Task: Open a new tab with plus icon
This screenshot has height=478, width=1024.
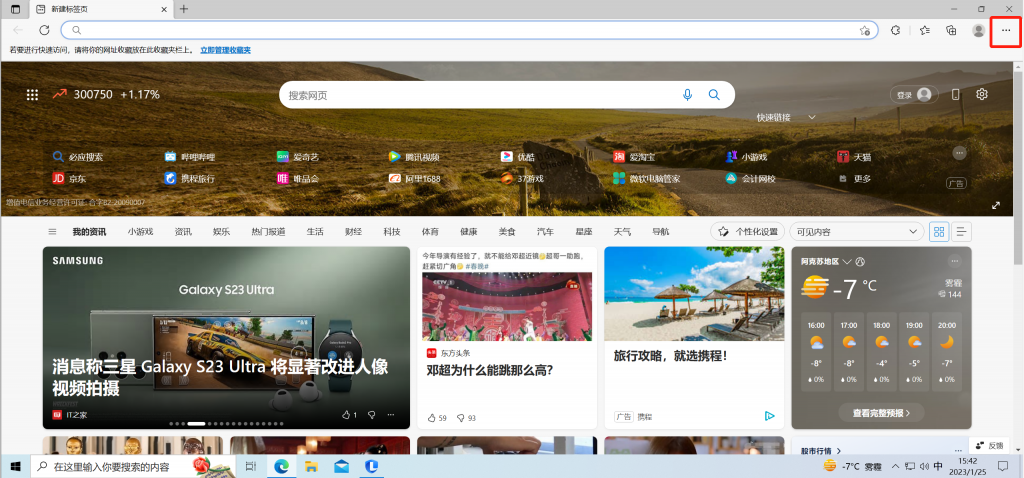Action: pyautogui.click(x=184, y=9)
